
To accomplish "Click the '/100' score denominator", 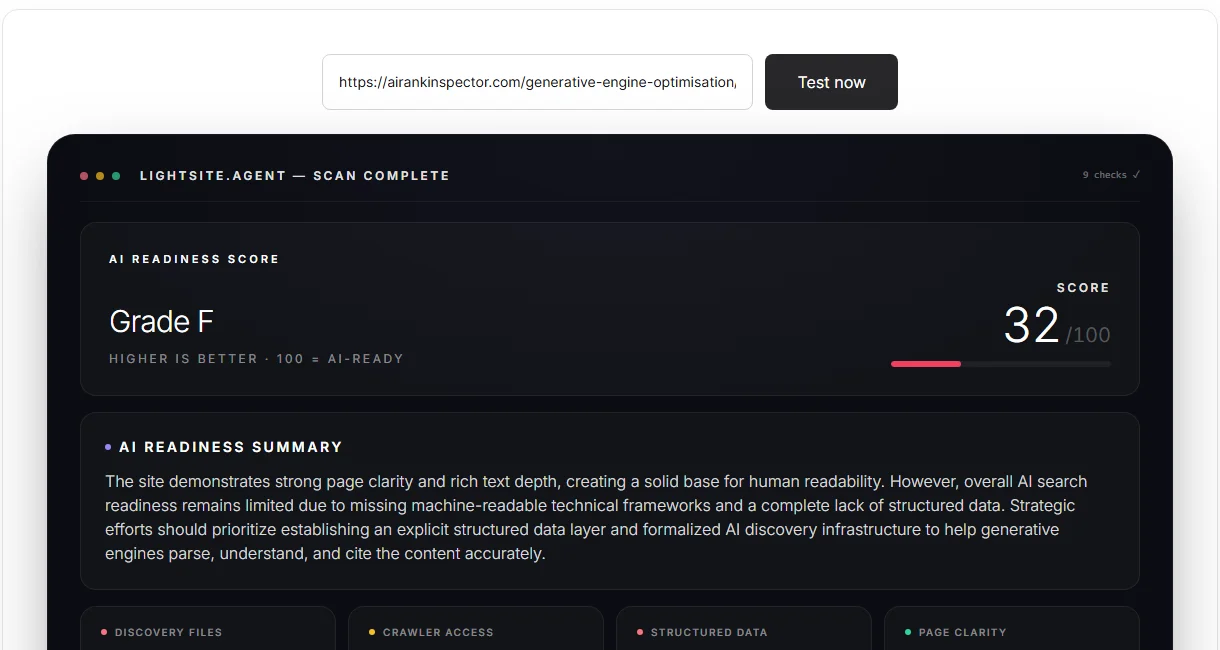I will (x=1088, y=335).
